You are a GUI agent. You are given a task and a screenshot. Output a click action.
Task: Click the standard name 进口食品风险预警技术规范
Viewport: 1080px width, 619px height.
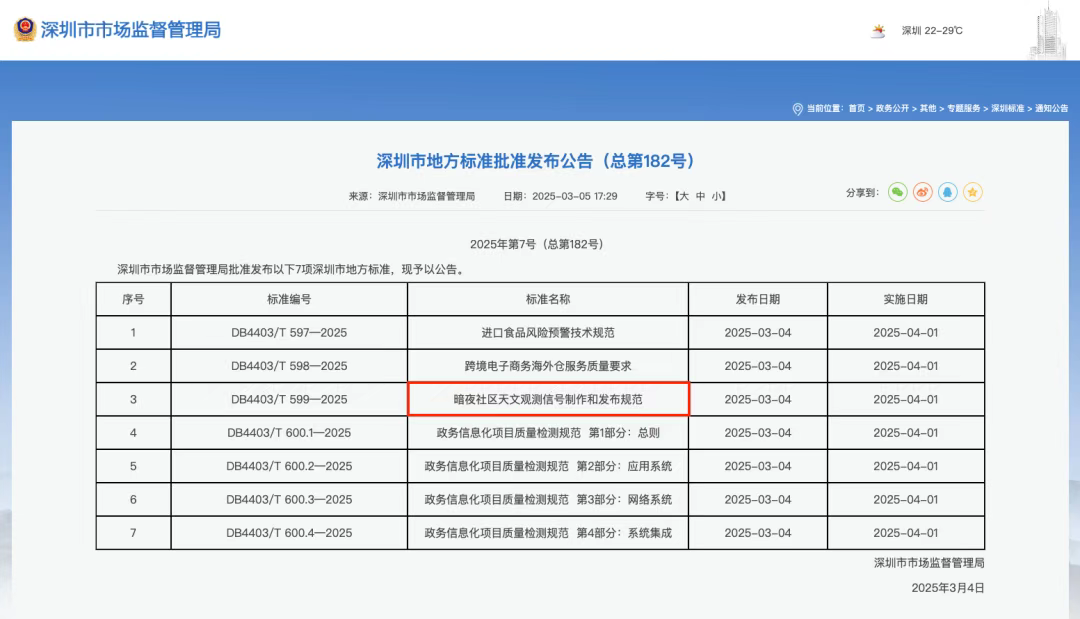[x=548, y=333]
